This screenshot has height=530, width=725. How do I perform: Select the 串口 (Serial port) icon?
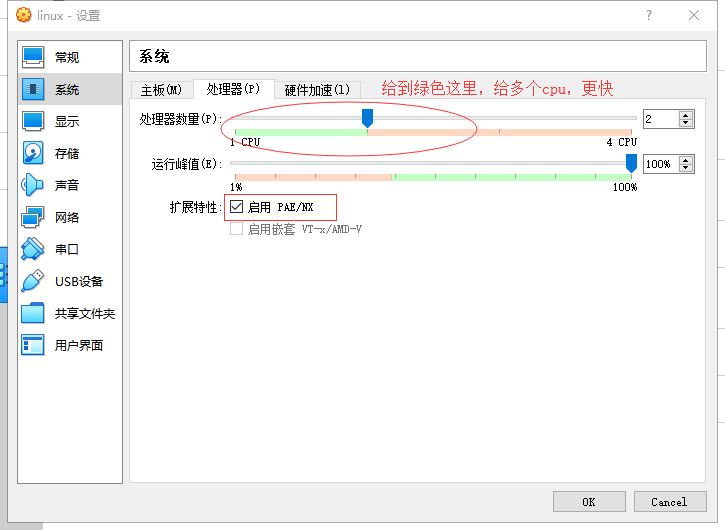[33, 250]
